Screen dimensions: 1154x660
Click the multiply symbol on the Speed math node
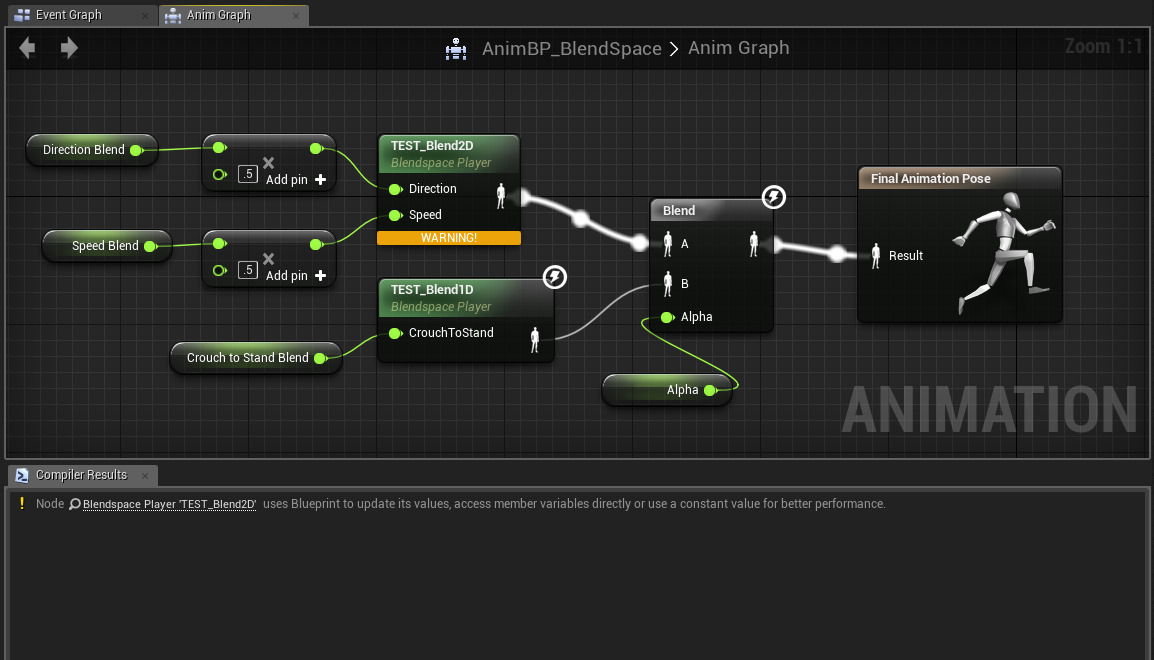(269, 259)
